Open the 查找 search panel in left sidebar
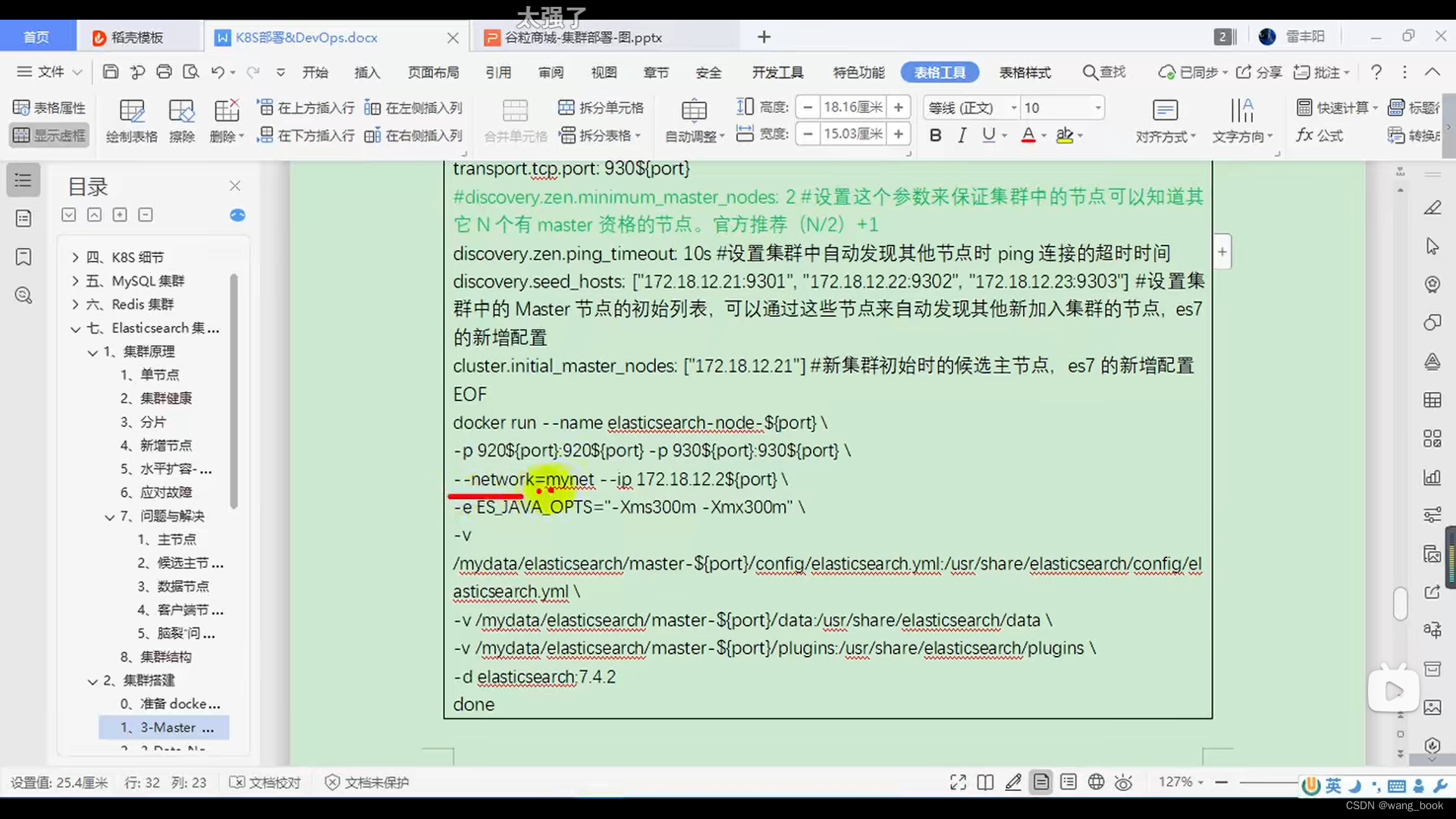The height and width of the screenshot is (819, 1456). (23, 296)
